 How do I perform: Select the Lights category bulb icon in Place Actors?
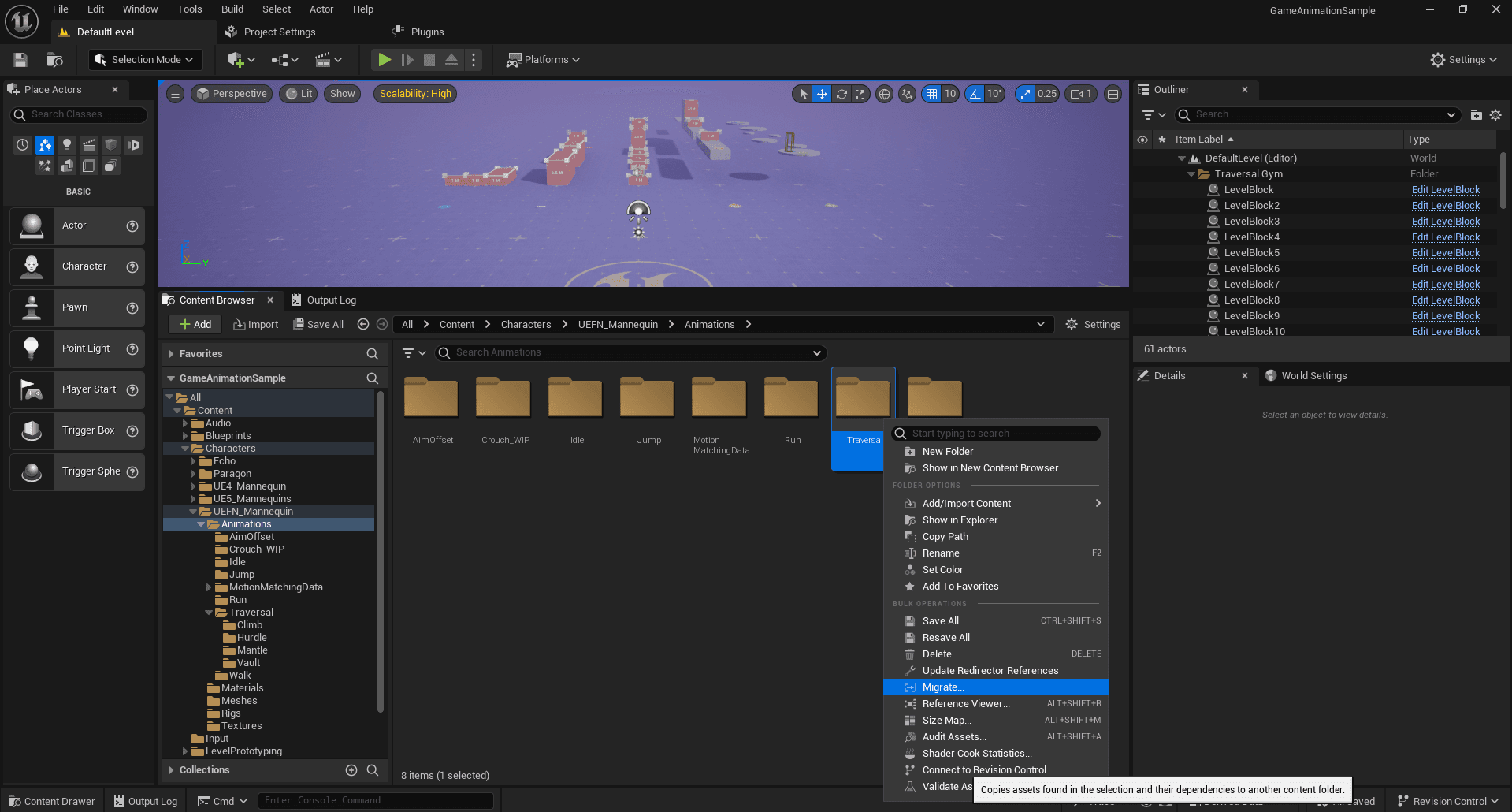(67, 145)
